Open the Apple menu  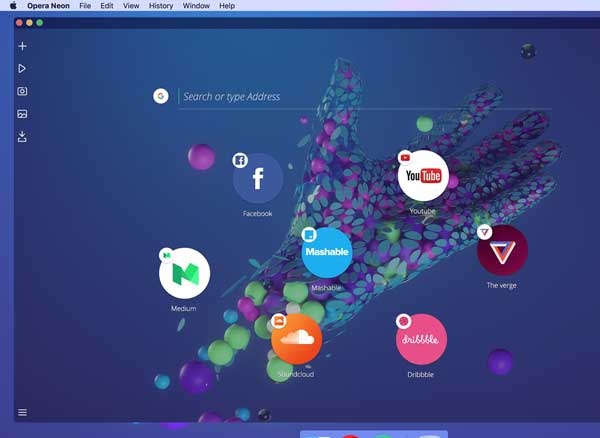pyautogui.click(x=13, y=6)
